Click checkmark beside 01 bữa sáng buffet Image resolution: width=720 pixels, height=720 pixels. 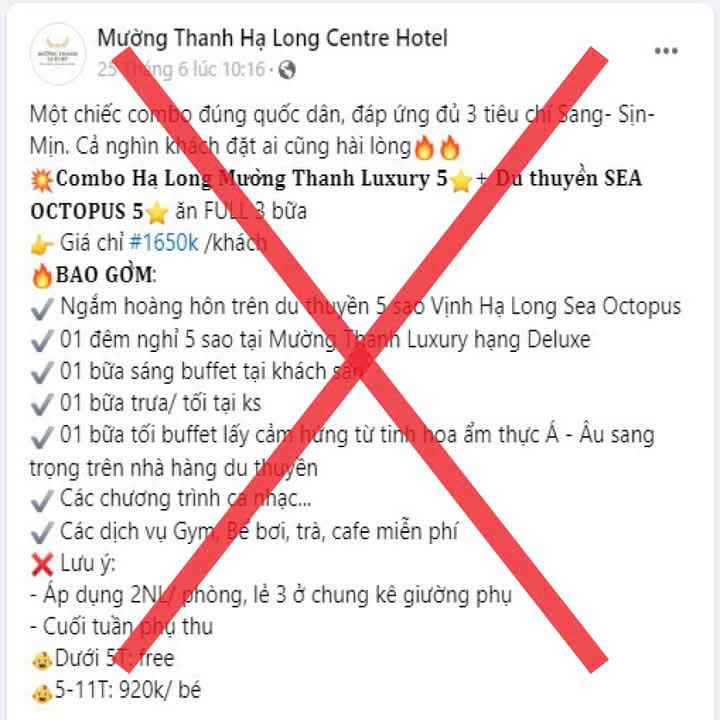click(42, 372)
